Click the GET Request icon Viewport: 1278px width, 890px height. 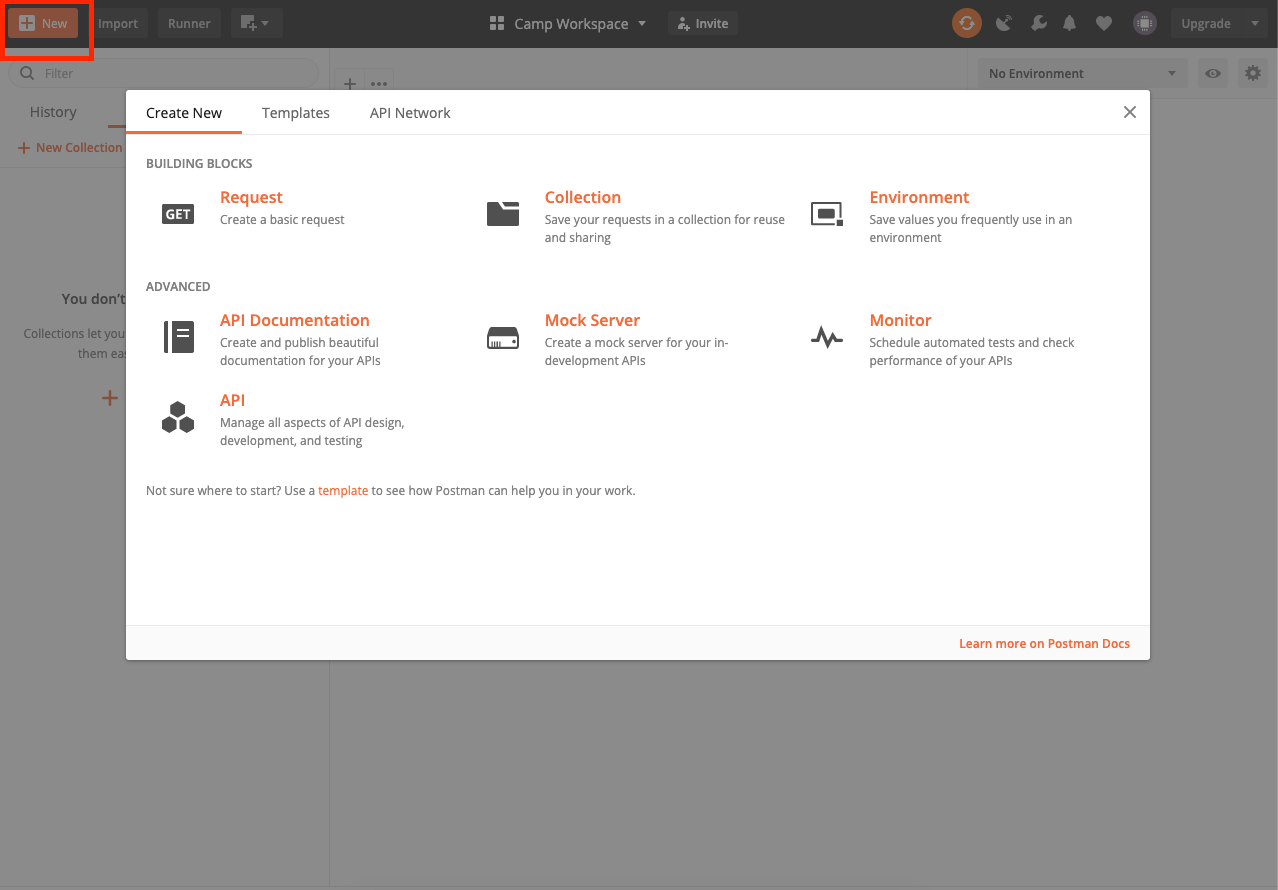[178, 214]
